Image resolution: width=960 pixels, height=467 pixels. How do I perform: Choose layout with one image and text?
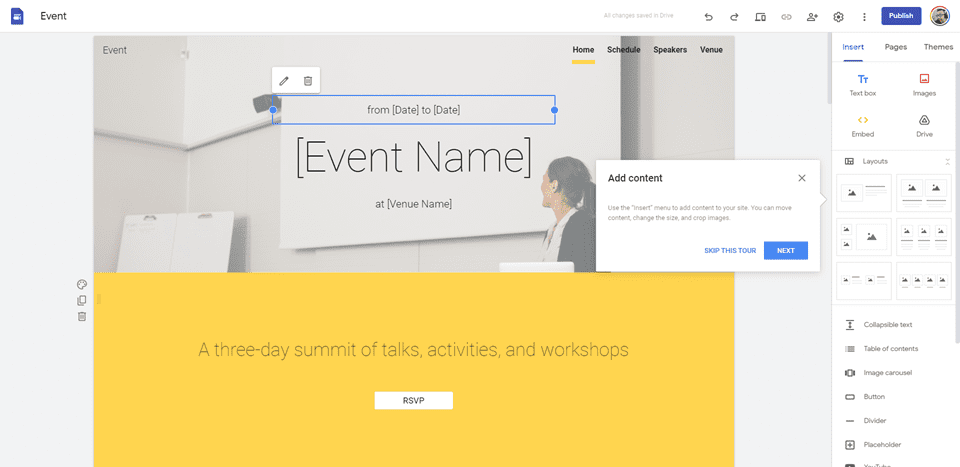pyautogui.click(x=863, y=193)
